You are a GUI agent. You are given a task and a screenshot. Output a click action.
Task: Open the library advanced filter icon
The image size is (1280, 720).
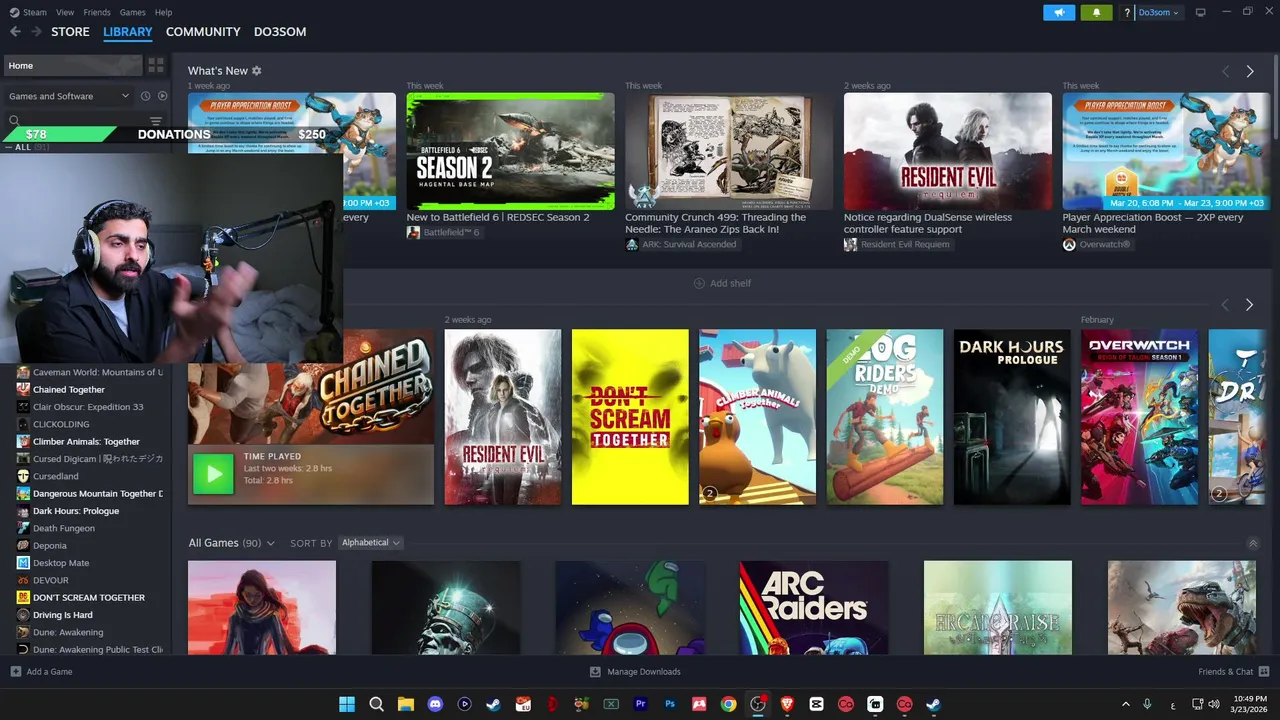coord(155,121)
